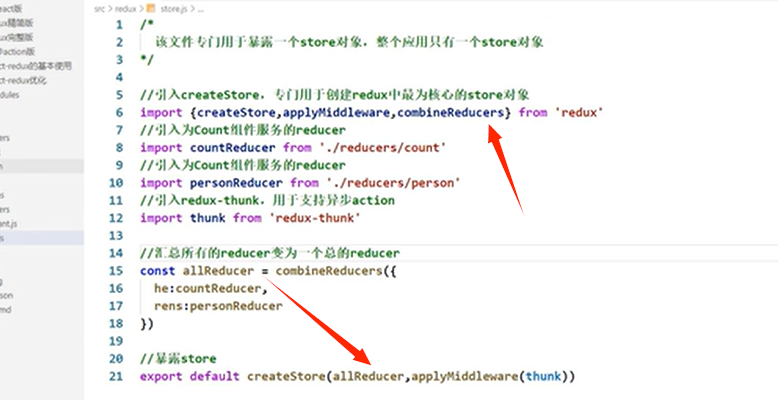
Task: Click the comment on line 14 about reducer
Action: pos(270,254)
